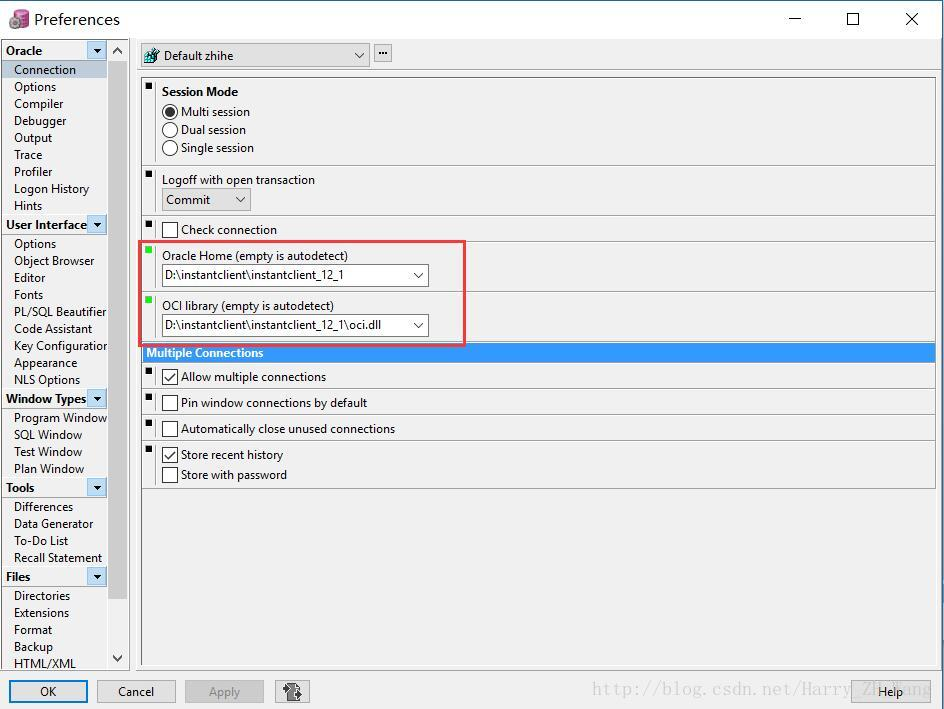Uncheck Store recent history
Image resolution: width=944 pixels, height=709 pixels.
(x=170, y=455)
